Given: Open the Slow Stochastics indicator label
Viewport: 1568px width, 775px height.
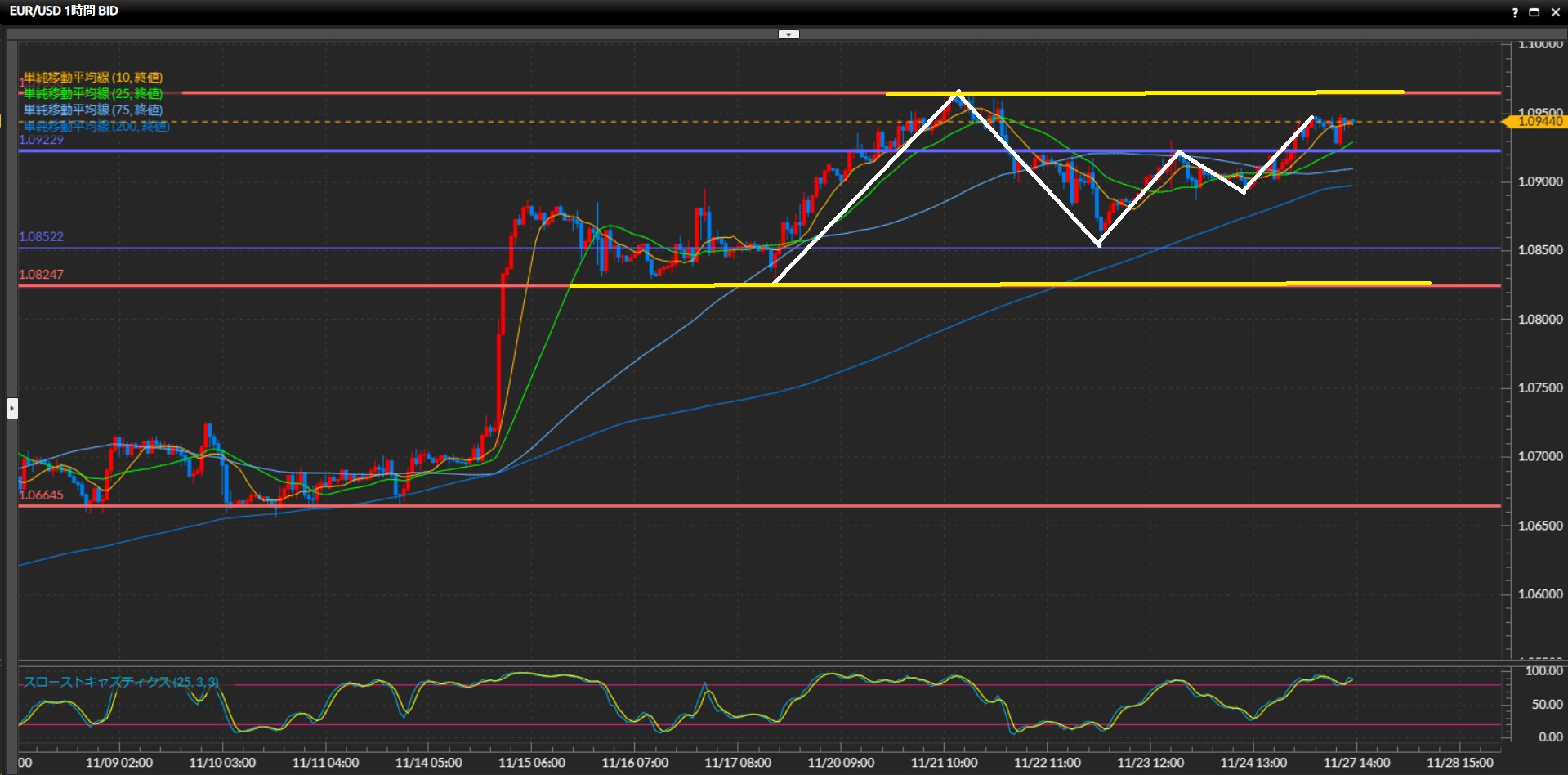Looking at the screenshot, I should tap(121, 682).
